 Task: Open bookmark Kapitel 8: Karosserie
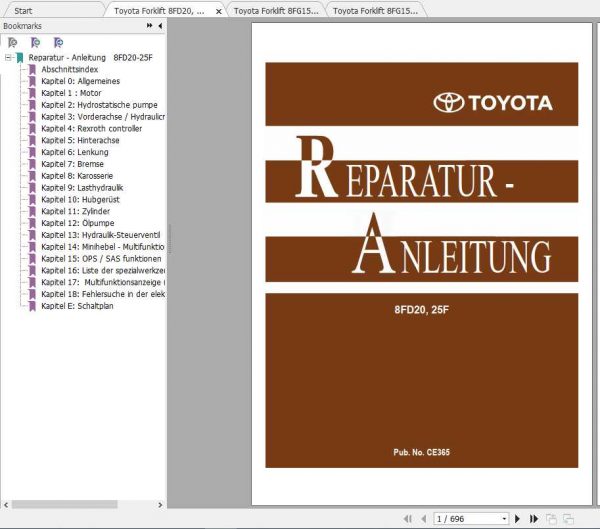tap(77, 176)
